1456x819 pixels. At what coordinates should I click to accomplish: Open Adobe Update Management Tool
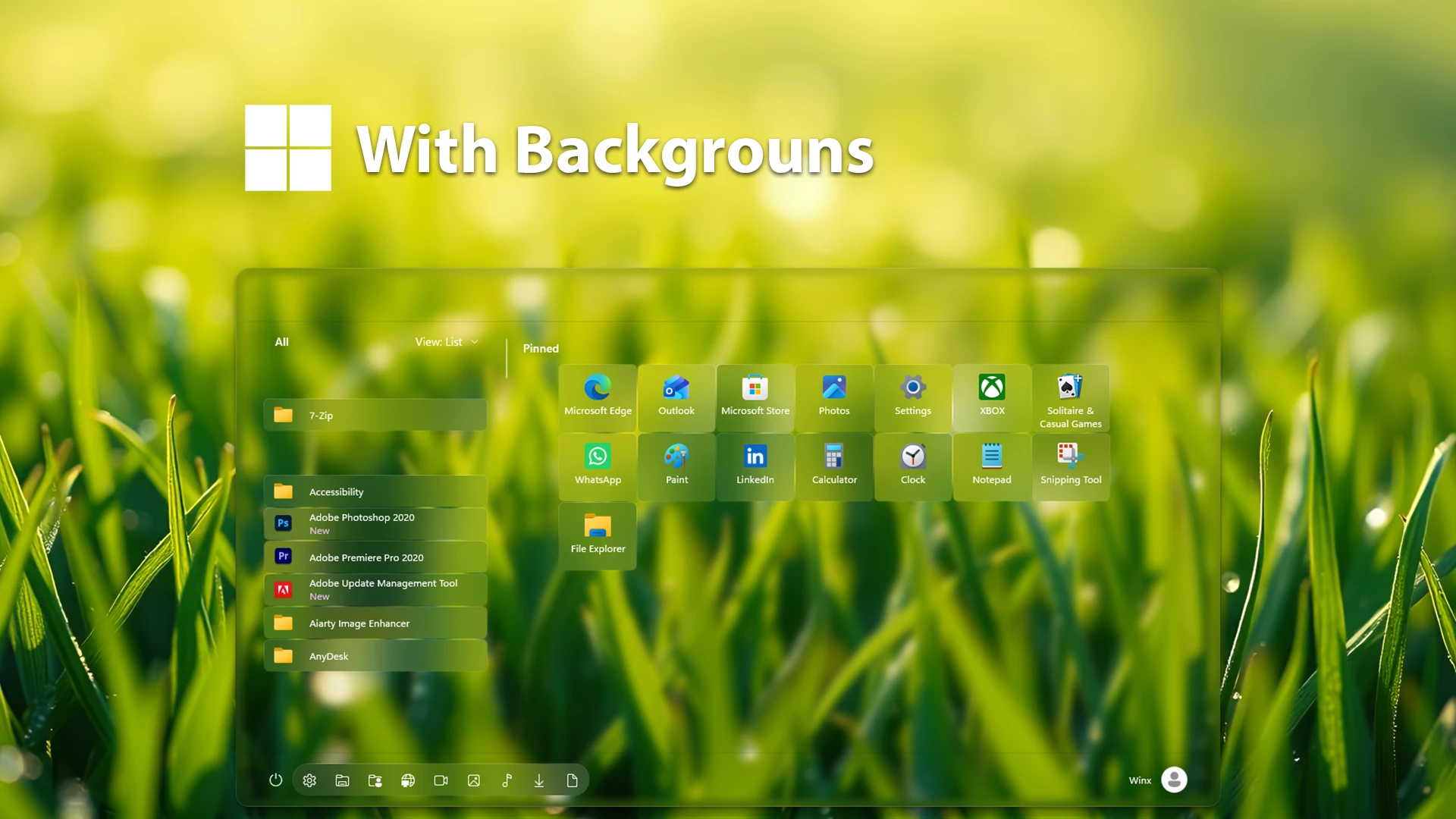[375, 589]
